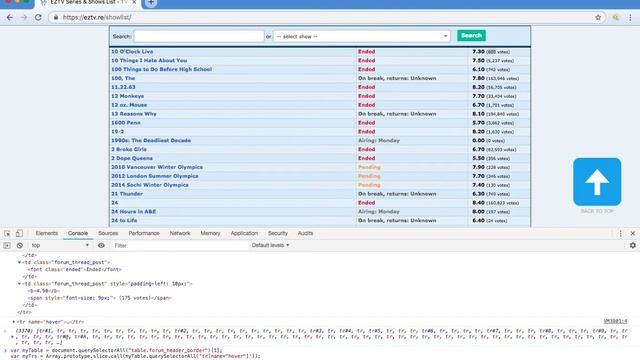Screen dimensions: 640x360
Task: Switch to the Audits tab
Action: pos(305,233)
